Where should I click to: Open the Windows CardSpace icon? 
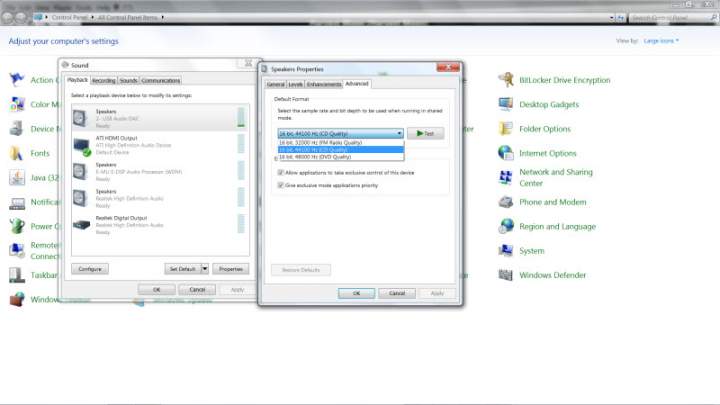pos(17,299)
